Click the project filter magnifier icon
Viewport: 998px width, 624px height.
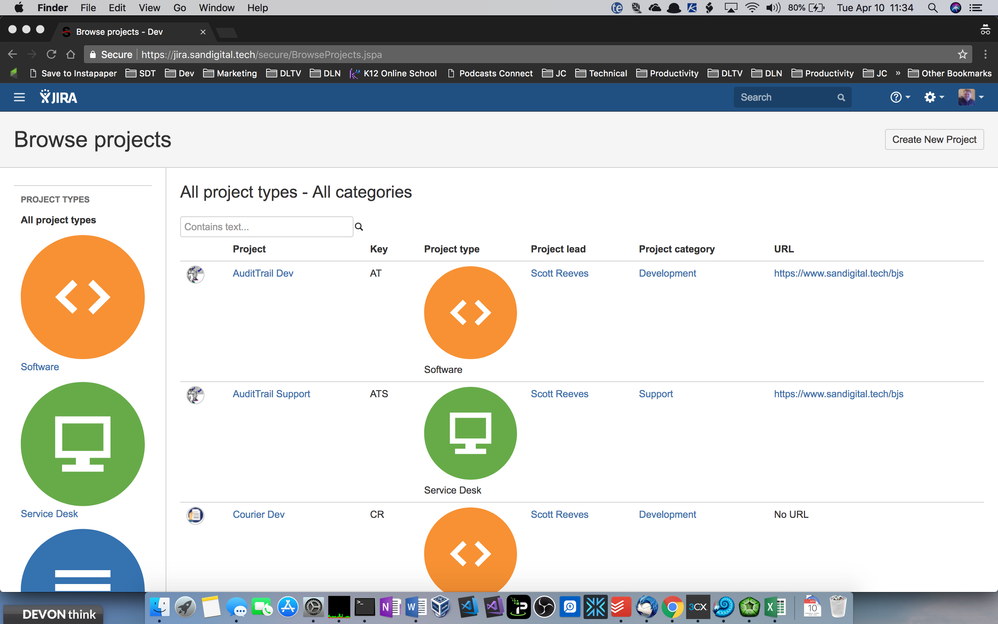point(359,227)
